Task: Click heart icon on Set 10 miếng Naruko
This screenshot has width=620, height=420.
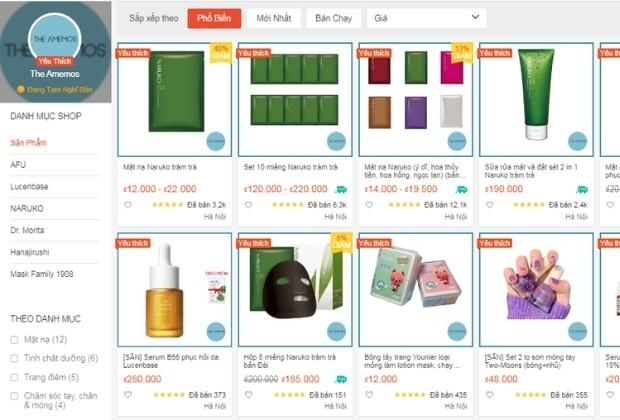Action: pyautogui.click(x=248, y=205)
